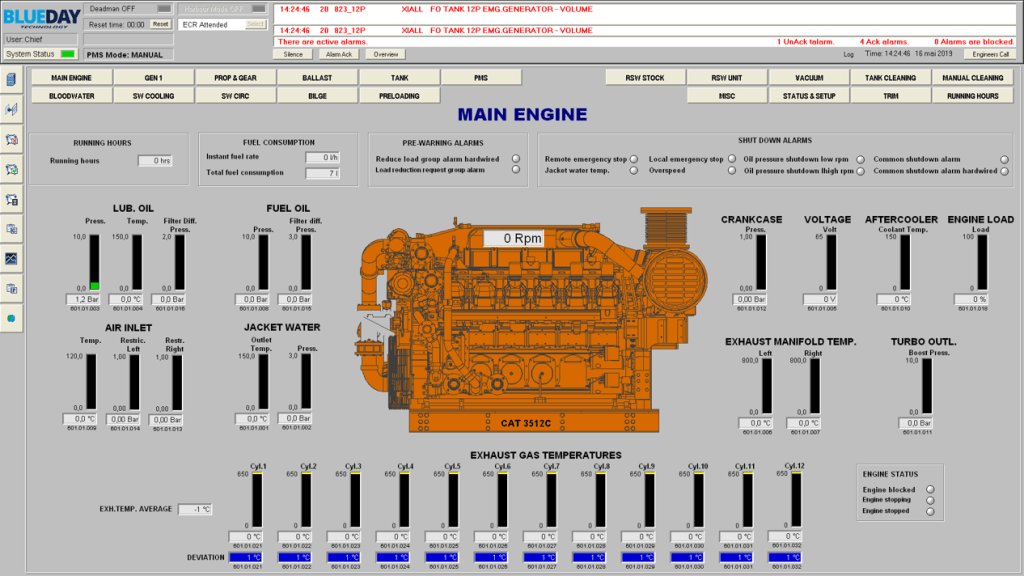
Task: Click the Exh. temp. average value field
Action: pos(195,509)
